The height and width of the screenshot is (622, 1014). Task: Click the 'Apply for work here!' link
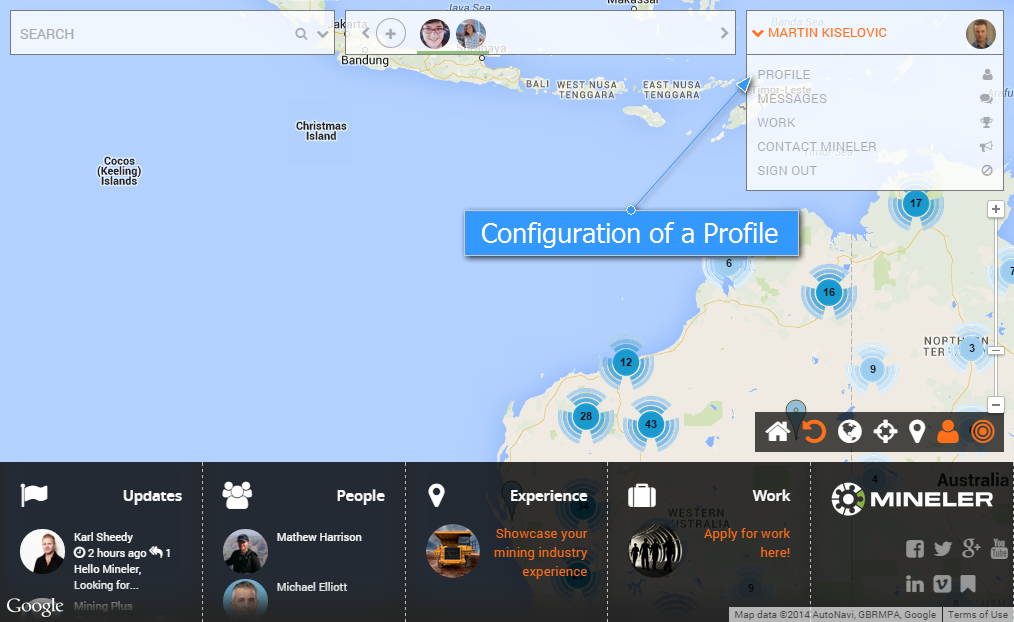(x=747, y=543)
